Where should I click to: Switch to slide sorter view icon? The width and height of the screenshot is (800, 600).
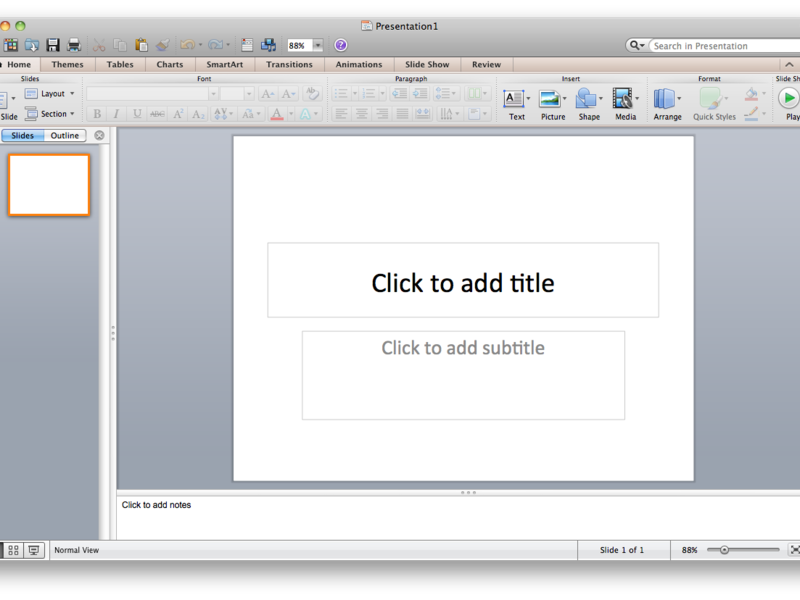click(14, 550)
